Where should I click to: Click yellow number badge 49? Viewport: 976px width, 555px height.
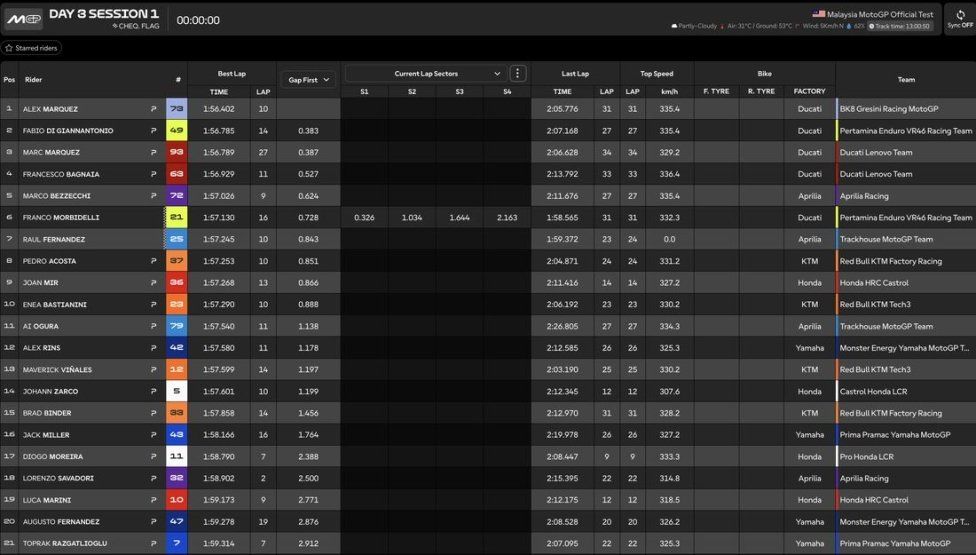(176, 131)
